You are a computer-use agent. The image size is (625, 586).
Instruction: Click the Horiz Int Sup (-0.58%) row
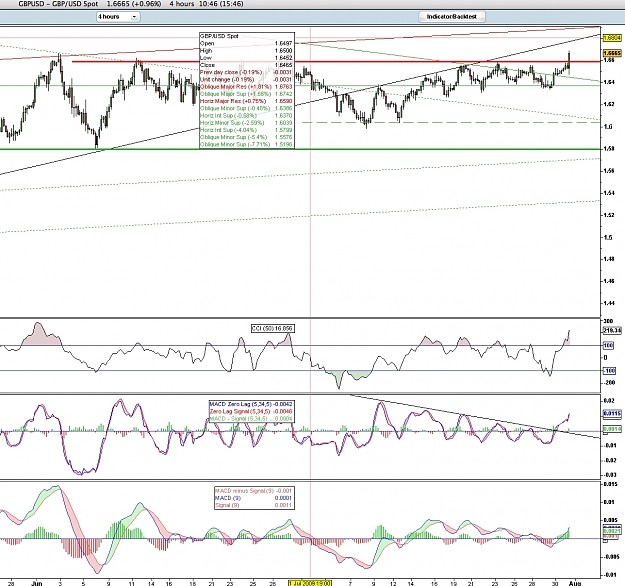coord(246,115)
